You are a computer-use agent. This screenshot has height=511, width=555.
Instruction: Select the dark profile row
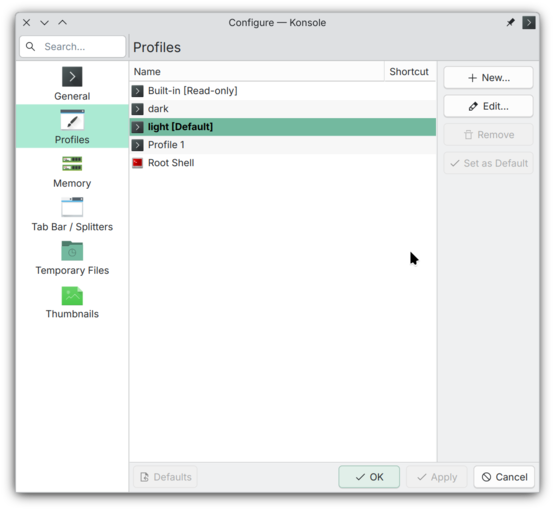pyautogui.click(x=283, y=109)
